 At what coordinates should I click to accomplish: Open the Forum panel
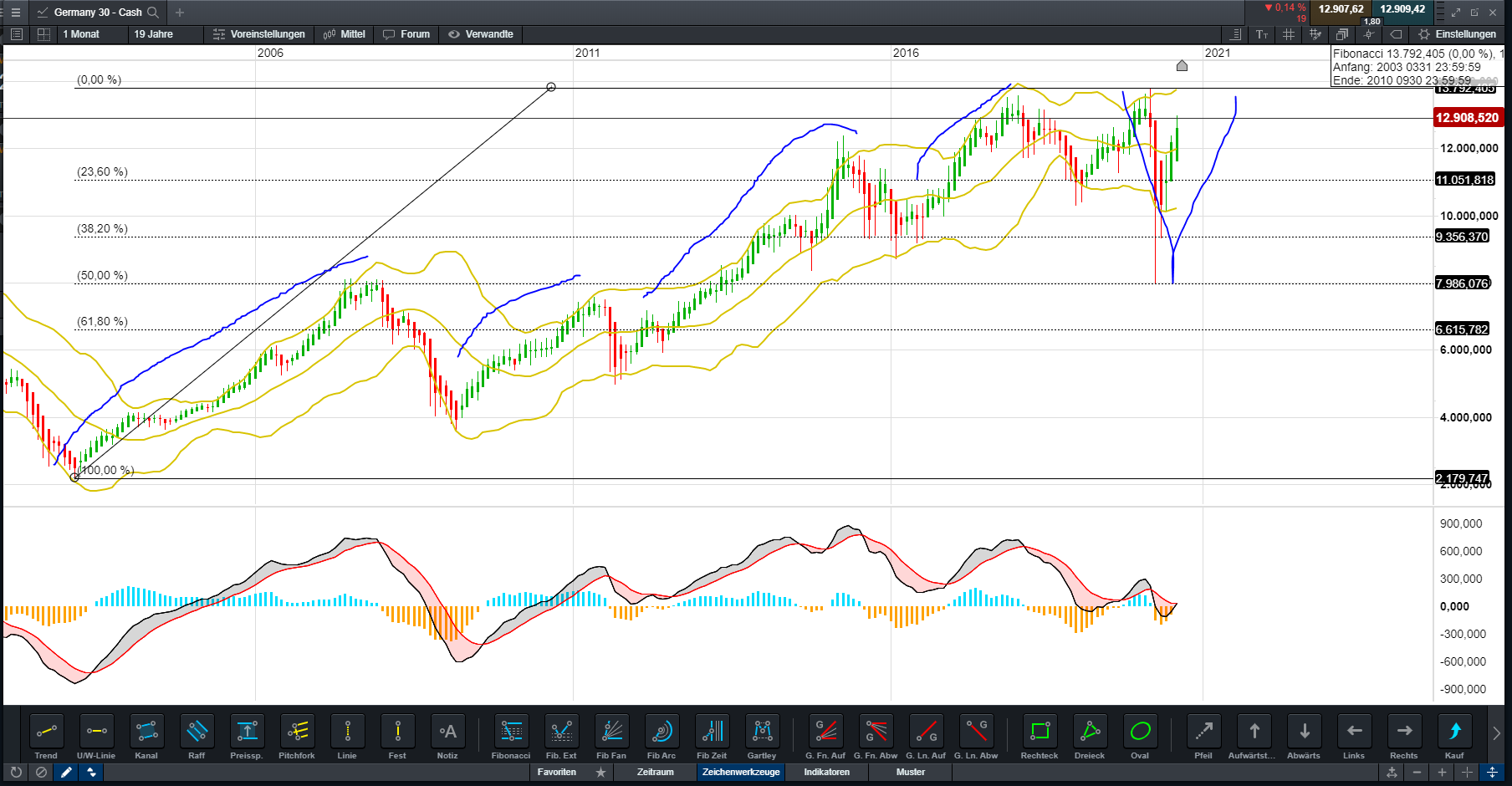406,34
